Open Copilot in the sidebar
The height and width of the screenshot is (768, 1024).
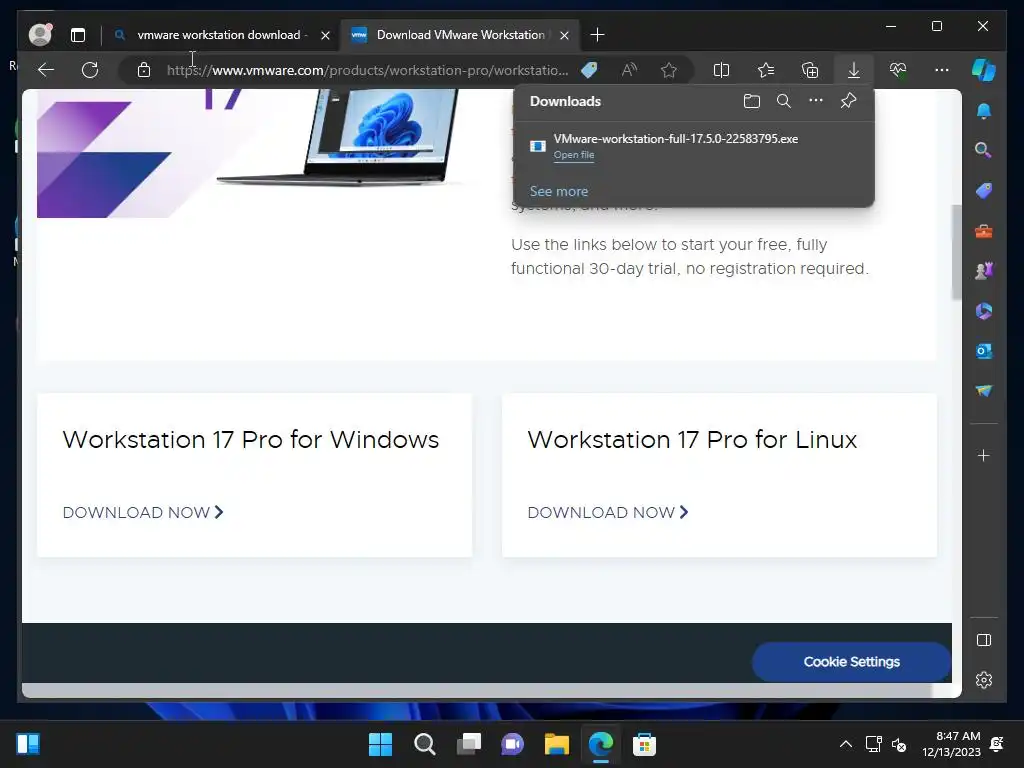pos(984,70)
